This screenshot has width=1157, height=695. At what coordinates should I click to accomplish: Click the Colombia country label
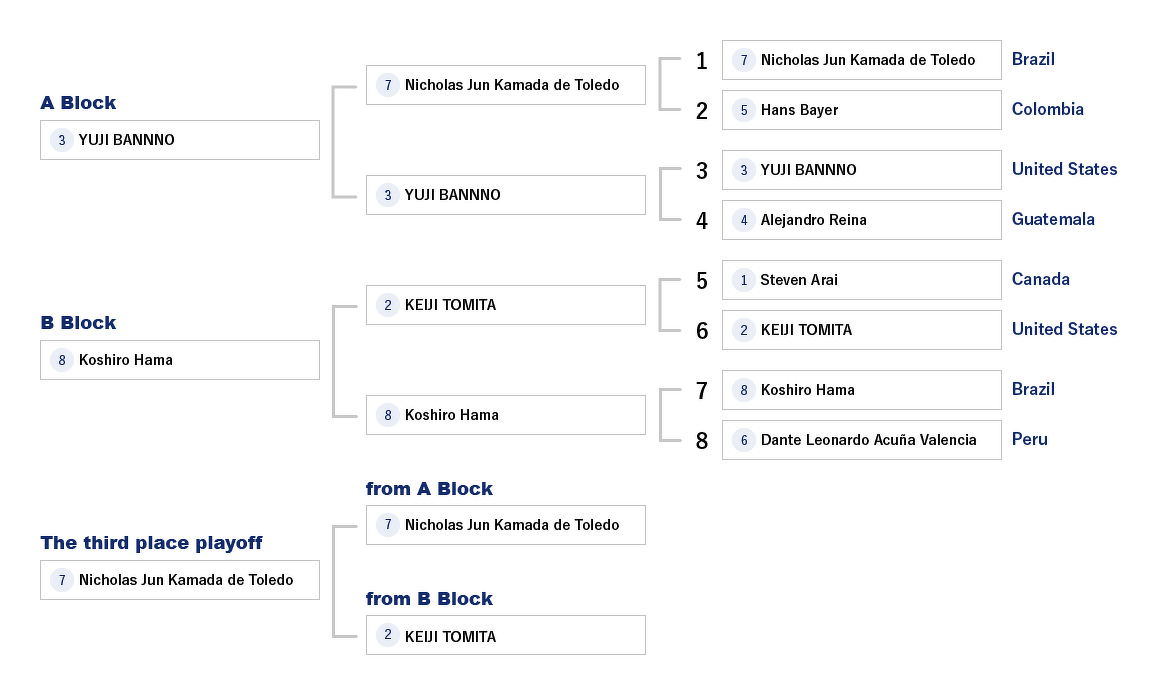[1047, 109]
